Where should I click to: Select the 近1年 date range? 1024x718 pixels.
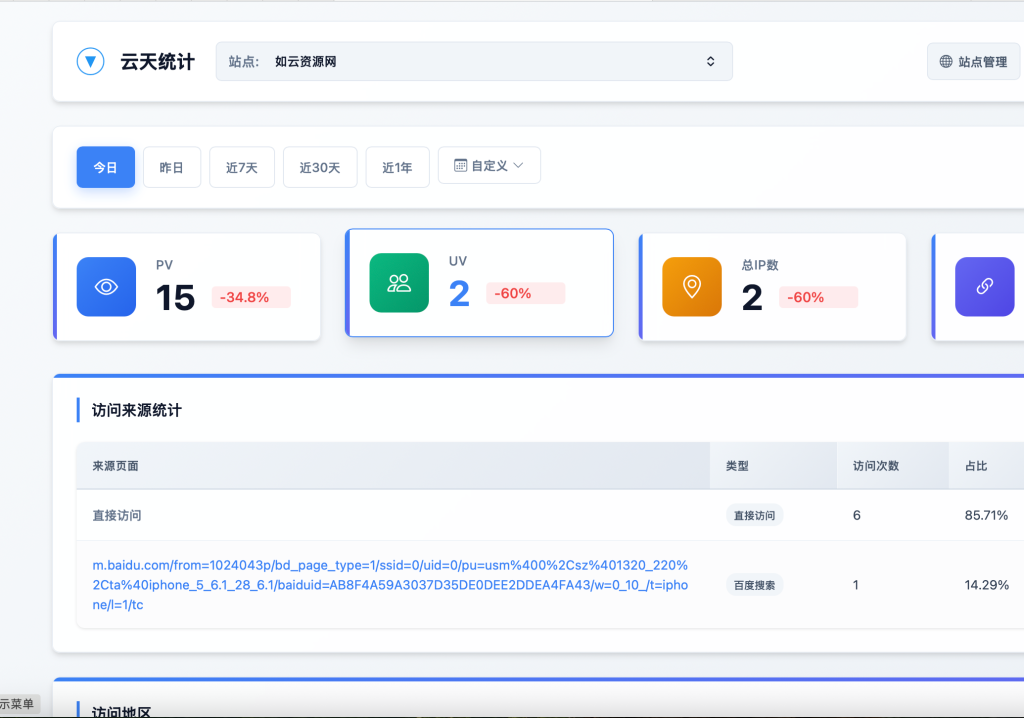point(397,167)
